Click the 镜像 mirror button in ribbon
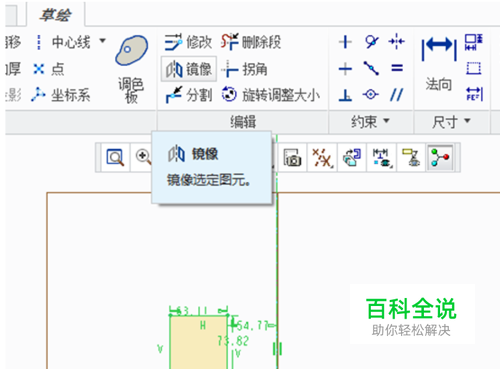The width and height of the screenshot is (500, 369). tap(189, 69)
